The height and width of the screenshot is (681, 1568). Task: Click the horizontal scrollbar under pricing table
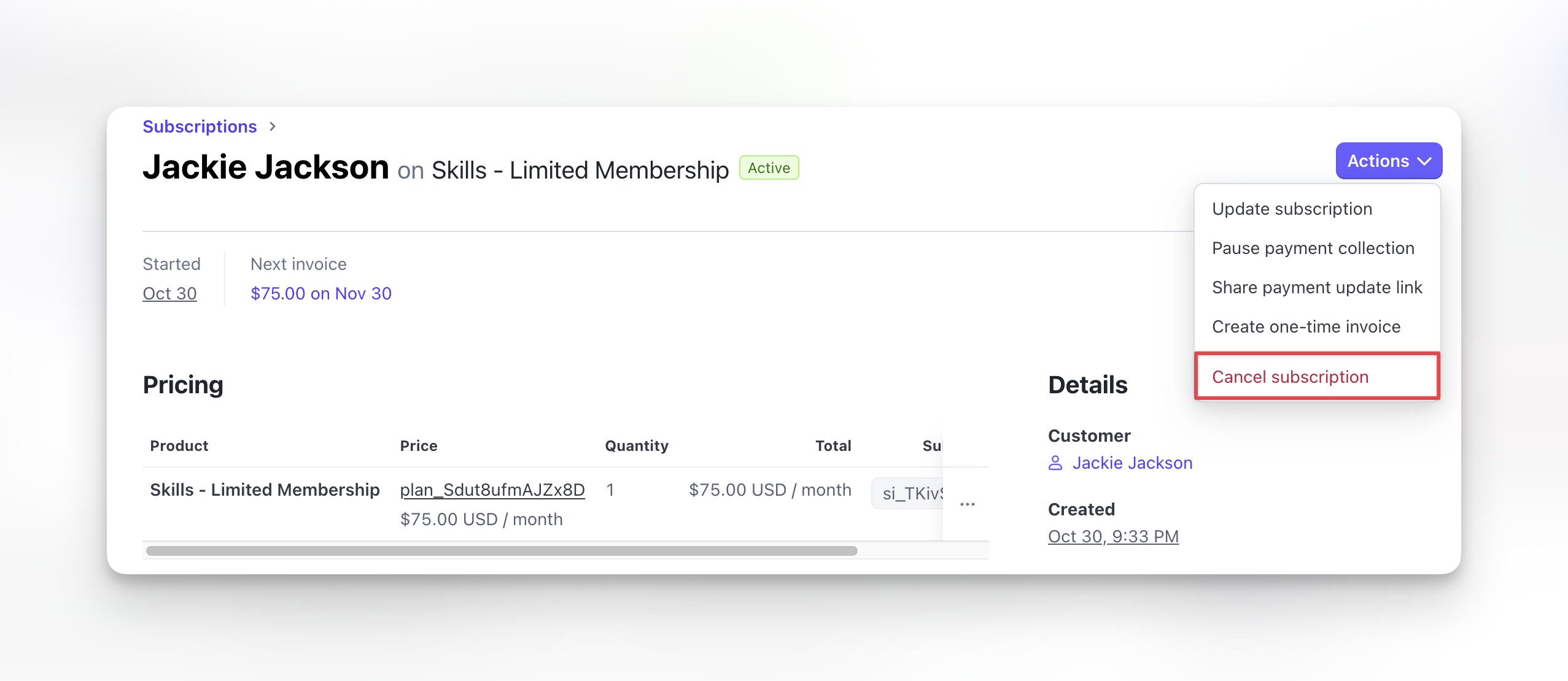[501, 551]
